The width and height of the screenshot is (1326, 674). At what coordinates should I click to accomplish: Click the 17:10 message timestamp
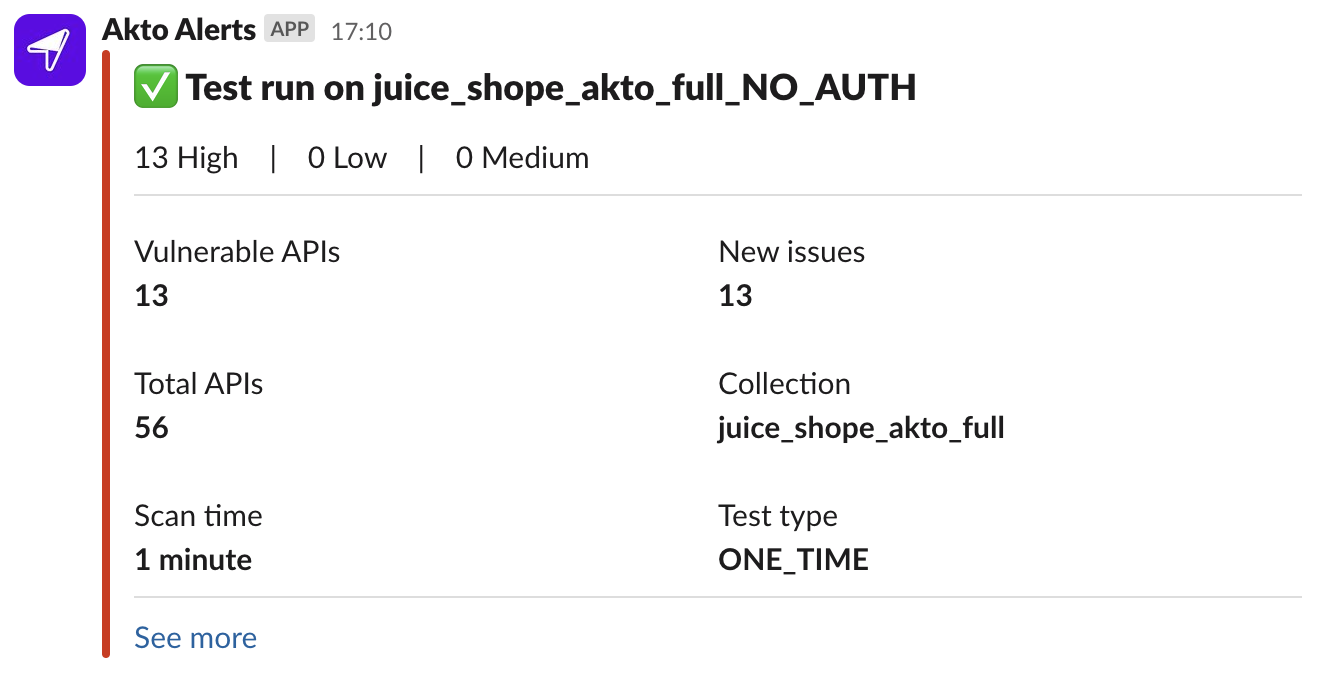coord(361,32)
